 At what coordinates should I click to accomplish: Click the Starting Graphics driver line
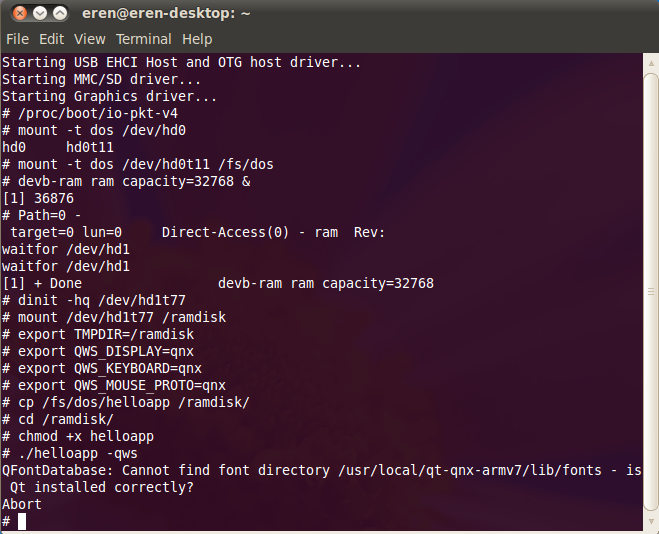[109, 96]
